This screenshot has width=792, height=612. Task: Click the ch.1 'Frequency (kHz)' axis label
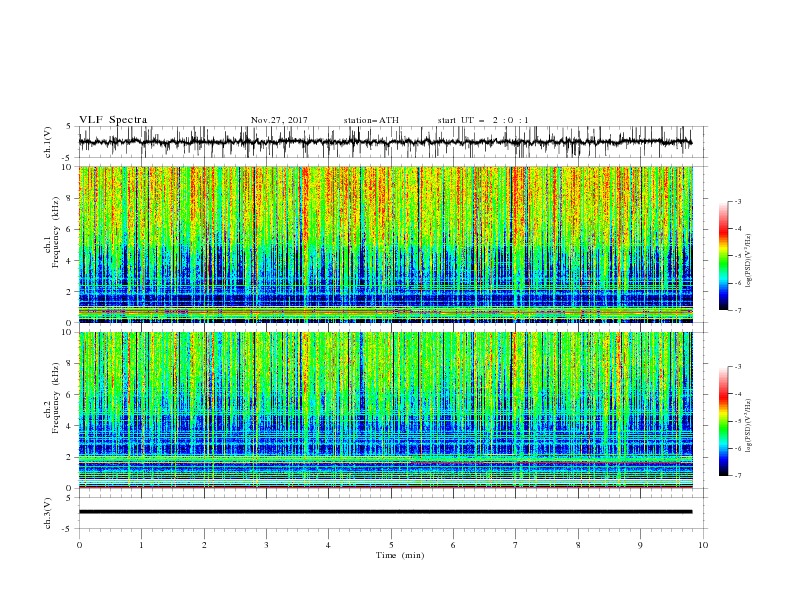click(x=56, y=233)
